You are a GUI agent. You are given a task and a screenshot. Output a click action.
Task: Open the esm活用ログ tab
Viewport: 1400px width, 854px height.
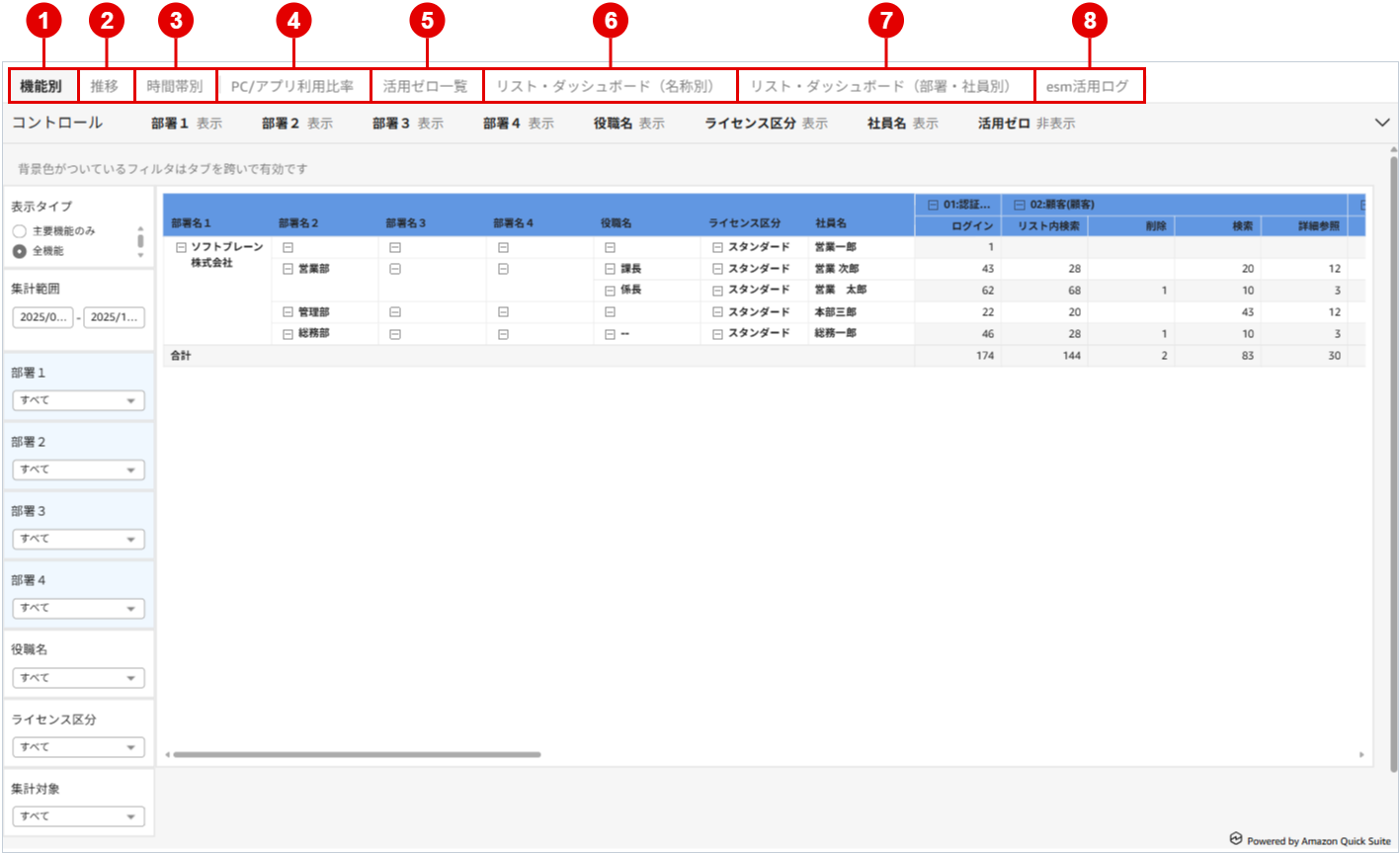[x=1088, y=86]
